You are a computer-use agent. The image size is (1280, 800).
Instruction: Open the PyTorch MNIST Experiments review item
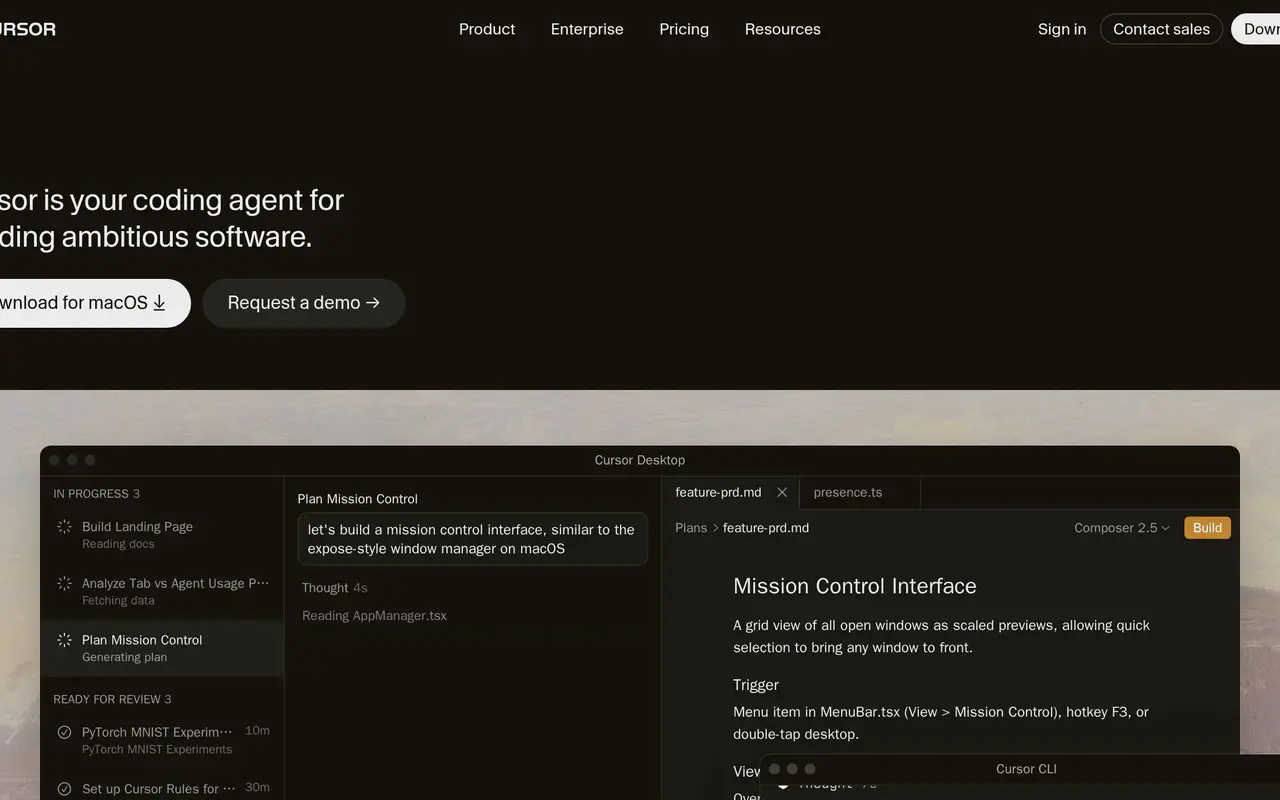pos(162,740)
